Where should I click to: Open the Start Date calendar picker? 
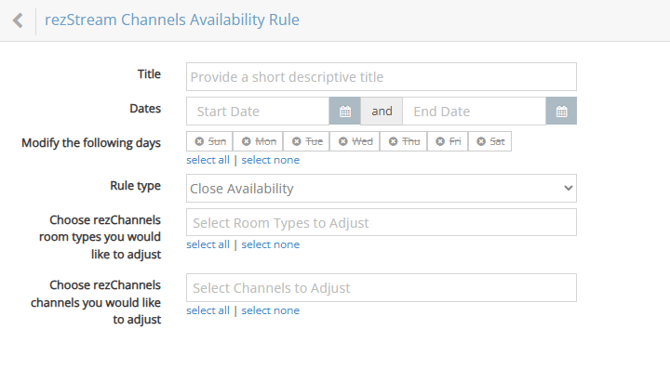(345, 111)
